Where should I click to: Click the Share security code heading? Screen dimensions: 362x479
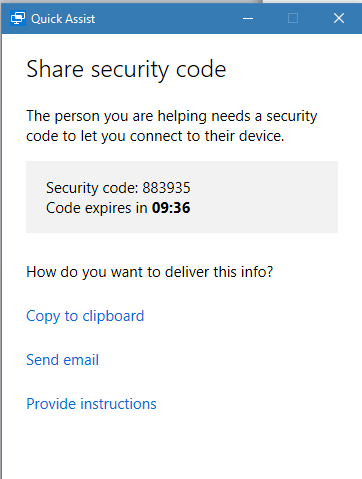(x=126, y=70)
